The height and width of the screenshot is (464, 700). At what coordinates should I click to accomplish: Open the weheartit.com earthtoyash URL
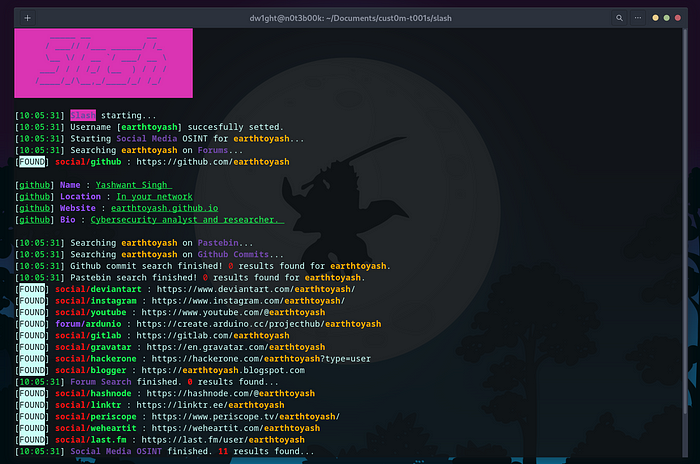coord(236,428)
